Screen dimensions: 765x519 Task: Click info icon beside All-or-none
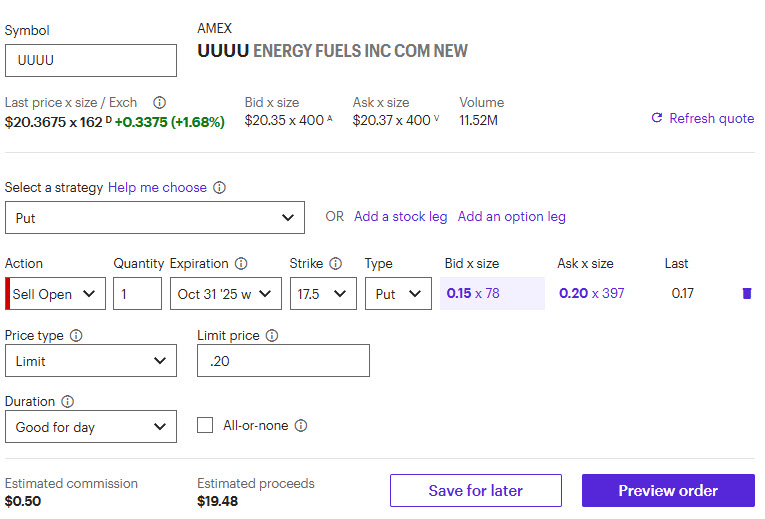(x=301, y=425)
